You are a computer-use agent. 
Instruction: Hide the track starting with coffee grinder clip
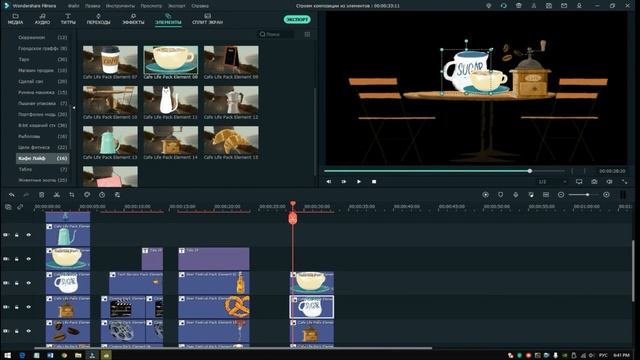tap(29, 307)
